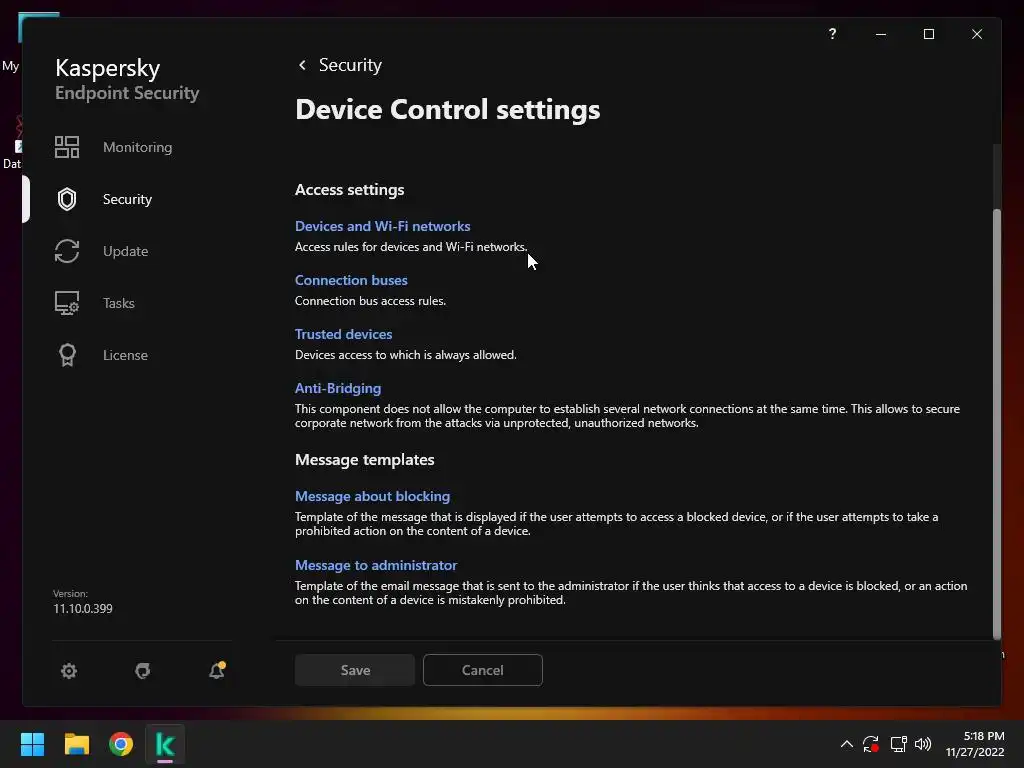Image resolution: width=1024 pixels, height=768 pixels.
Task: Click the volume speaker tray icon
Action: 923,744
